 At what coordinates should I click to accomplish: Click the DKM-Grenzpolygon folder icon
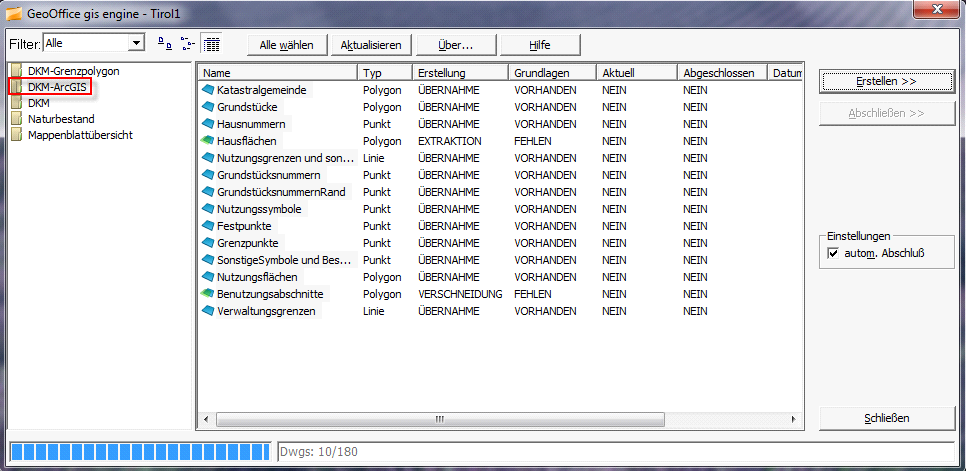coord(18,71)
